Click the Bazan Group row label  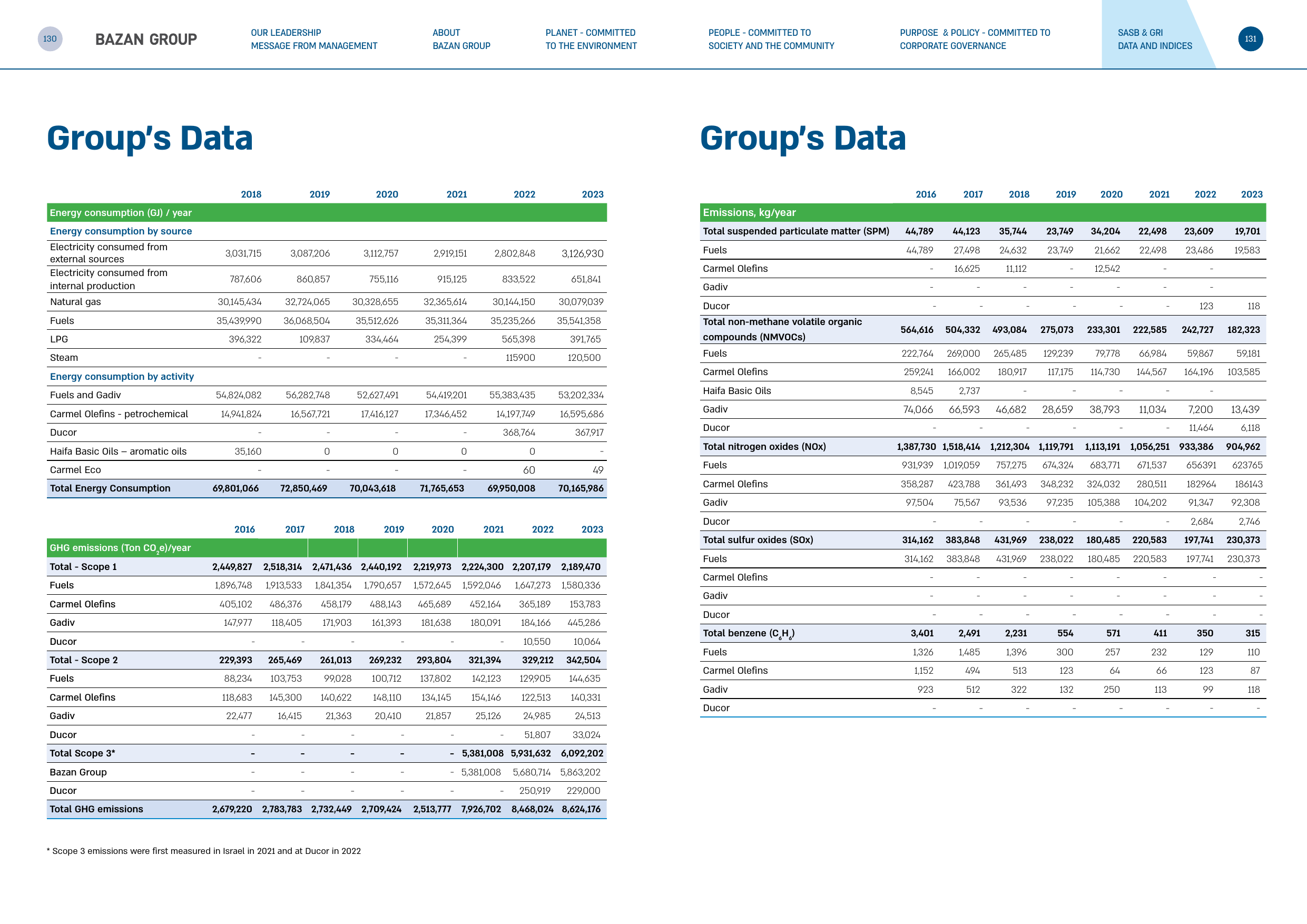click(x=78, y=772)
